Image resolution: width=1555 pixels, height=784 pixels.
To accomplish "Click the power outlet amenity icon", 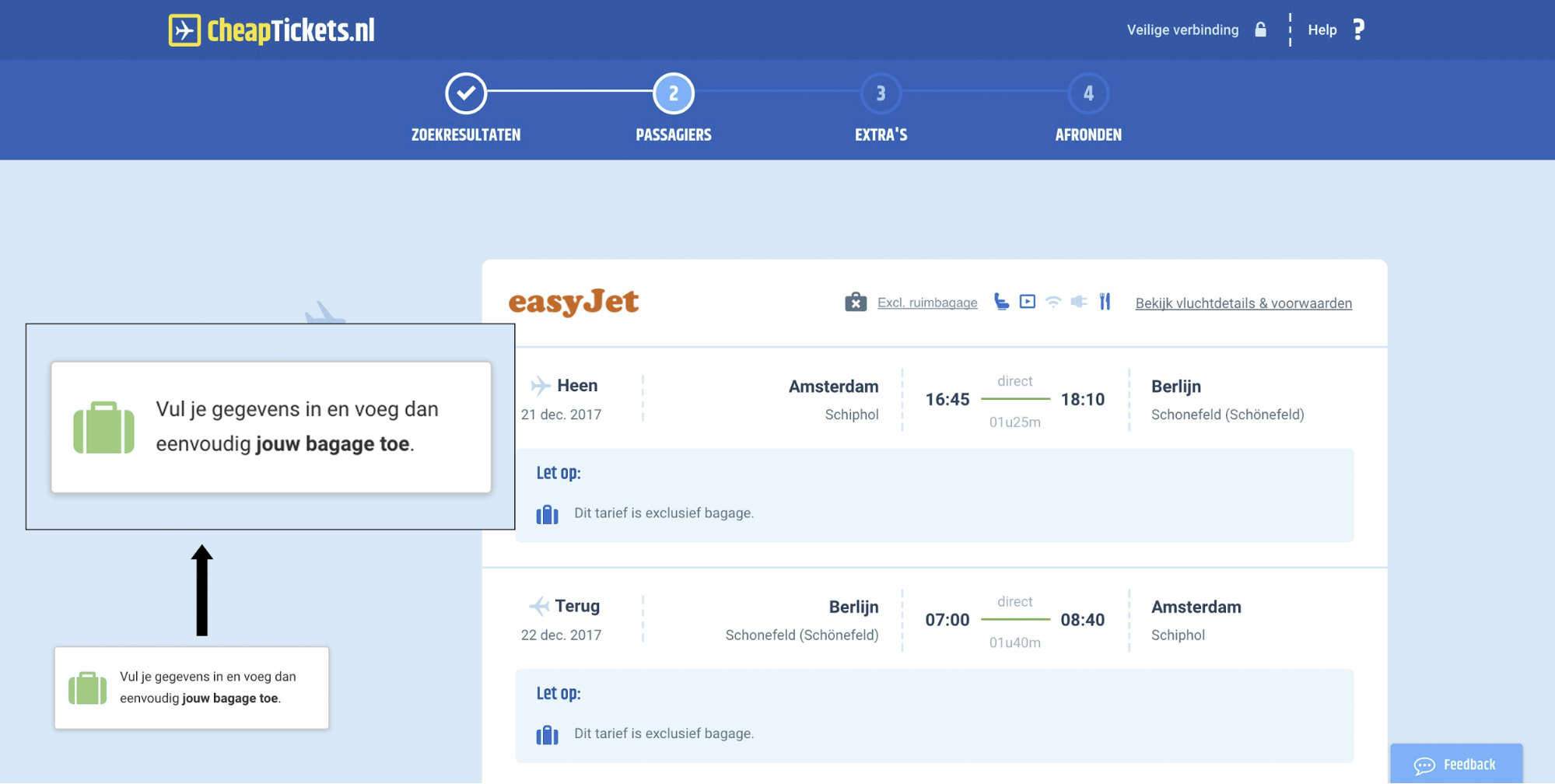I will pyautogui.click(x=1079, y=302).
